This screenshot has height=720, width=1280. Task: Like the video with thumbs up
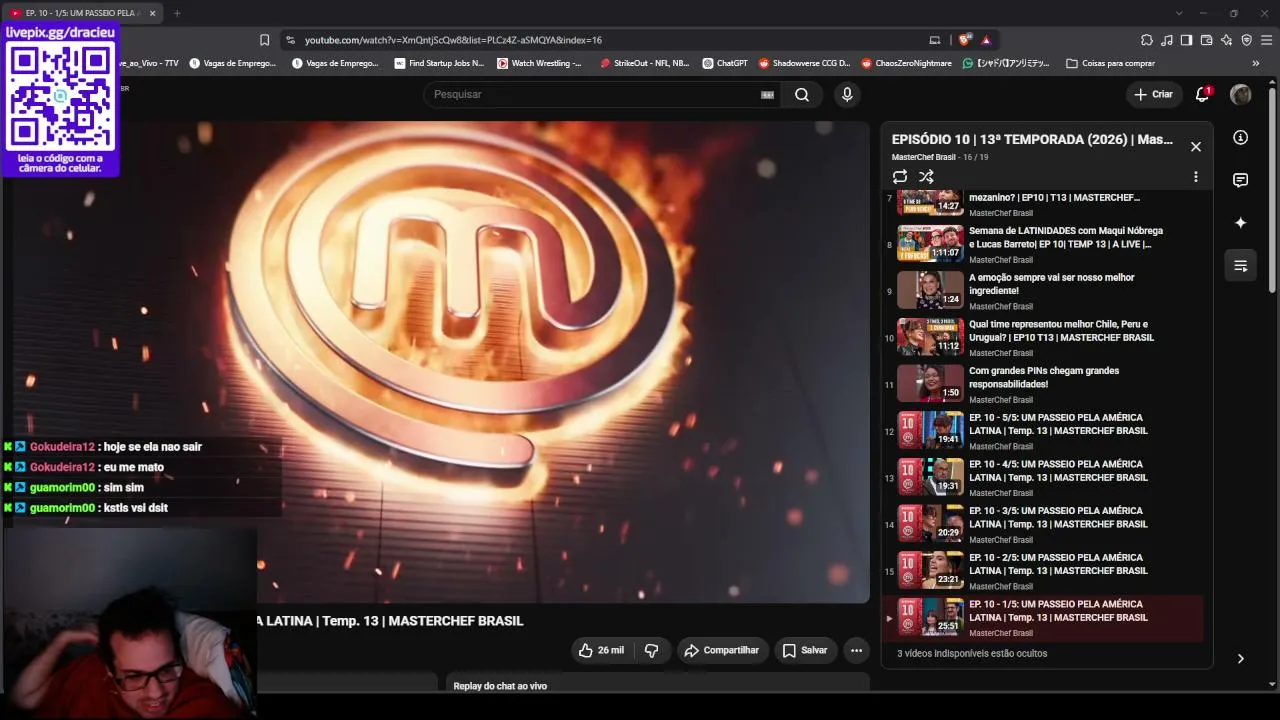point(601,650)
